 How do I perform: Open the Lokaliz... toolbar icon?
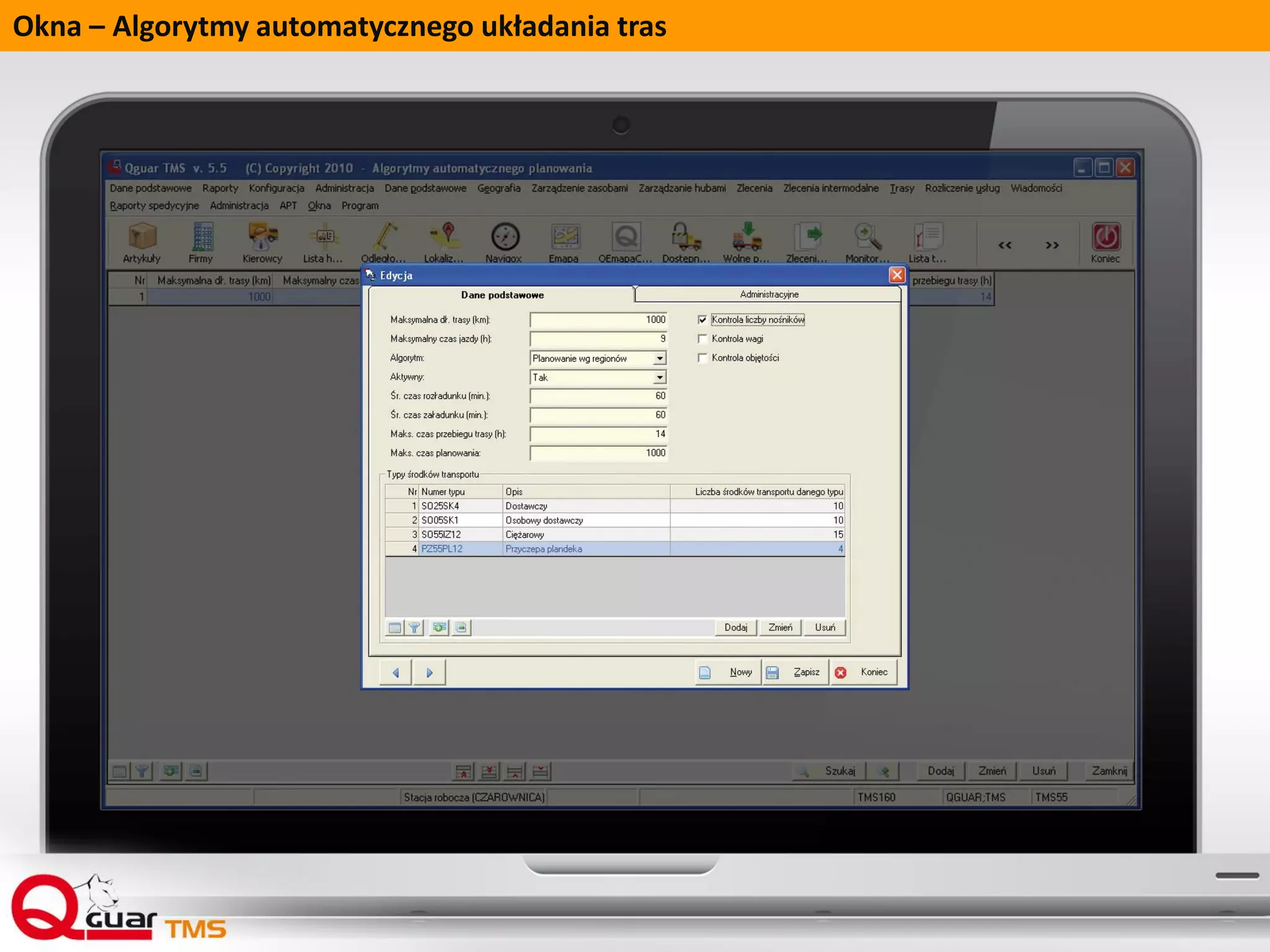click(444, 242)
